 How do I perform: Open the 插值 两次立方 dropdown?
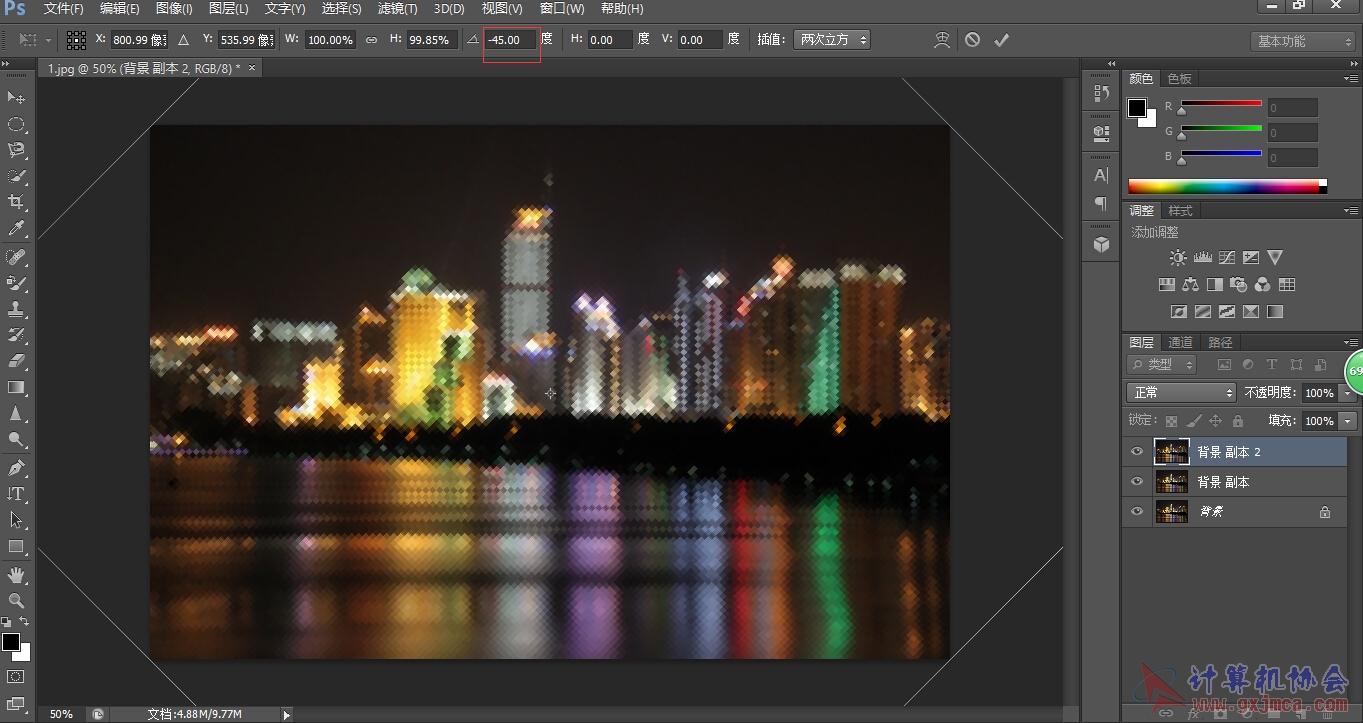832,40
